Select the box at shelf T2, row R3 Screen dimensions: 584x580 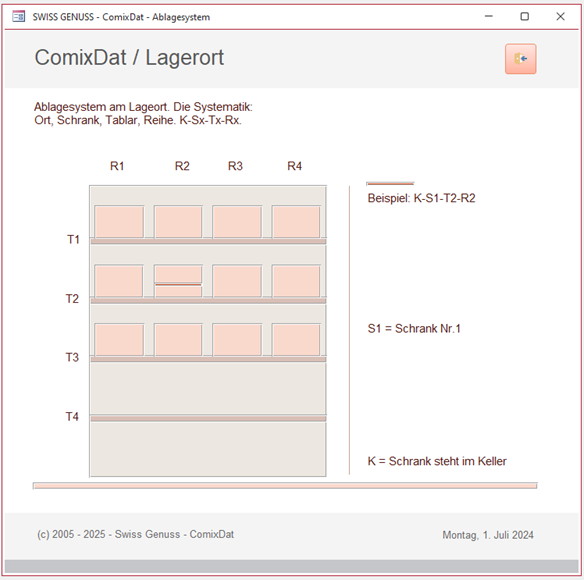tap(237, 281)
